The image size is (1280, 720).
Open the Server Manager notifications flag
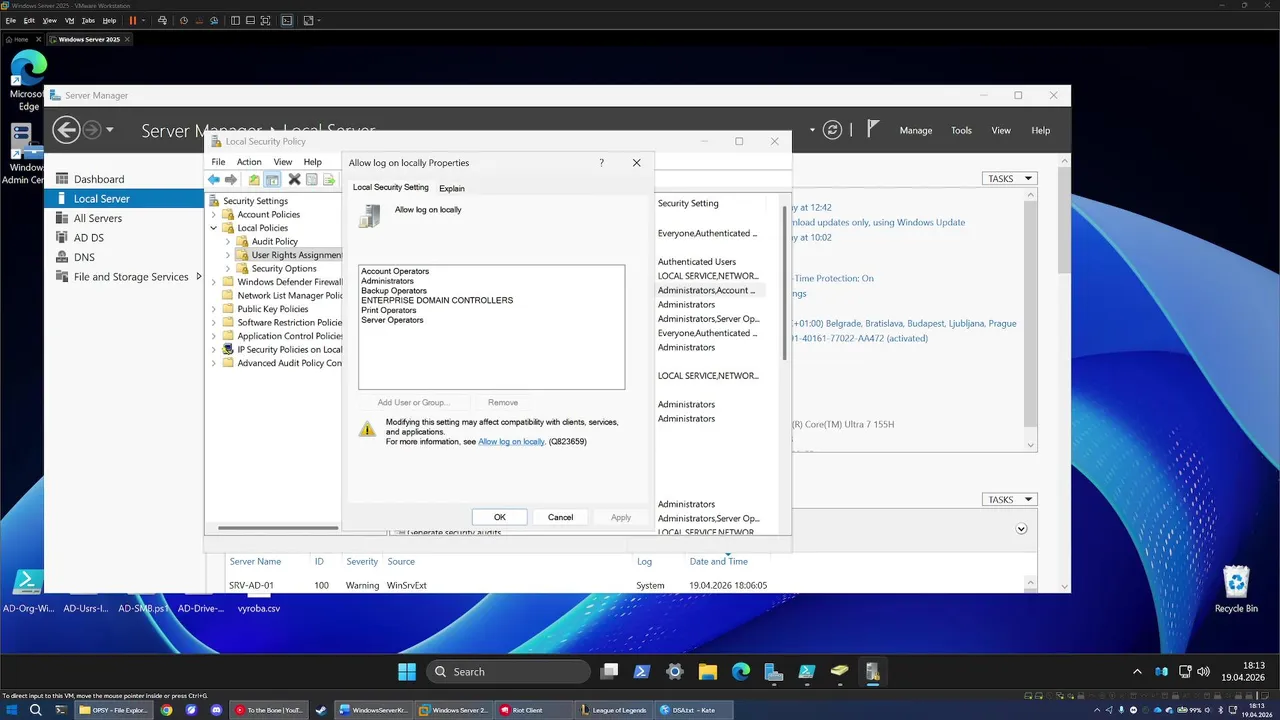point(873,129)
